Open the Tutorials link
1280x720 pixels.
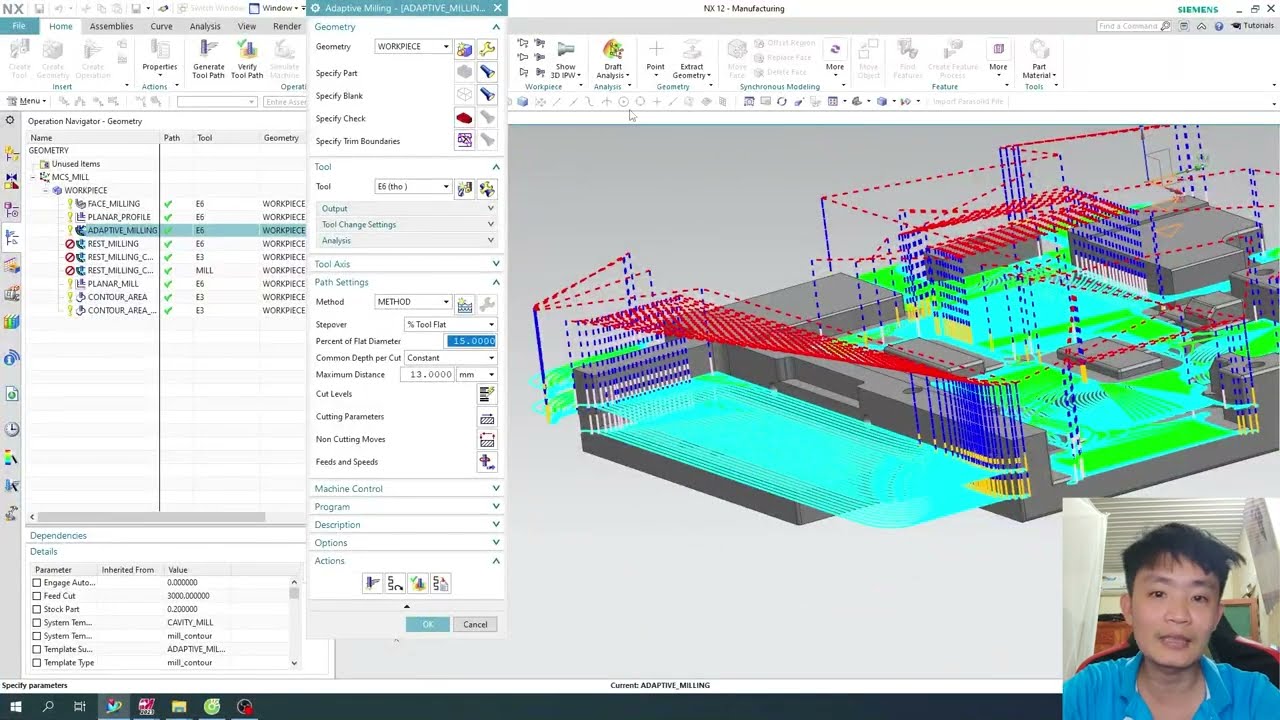coord(1252,26)
